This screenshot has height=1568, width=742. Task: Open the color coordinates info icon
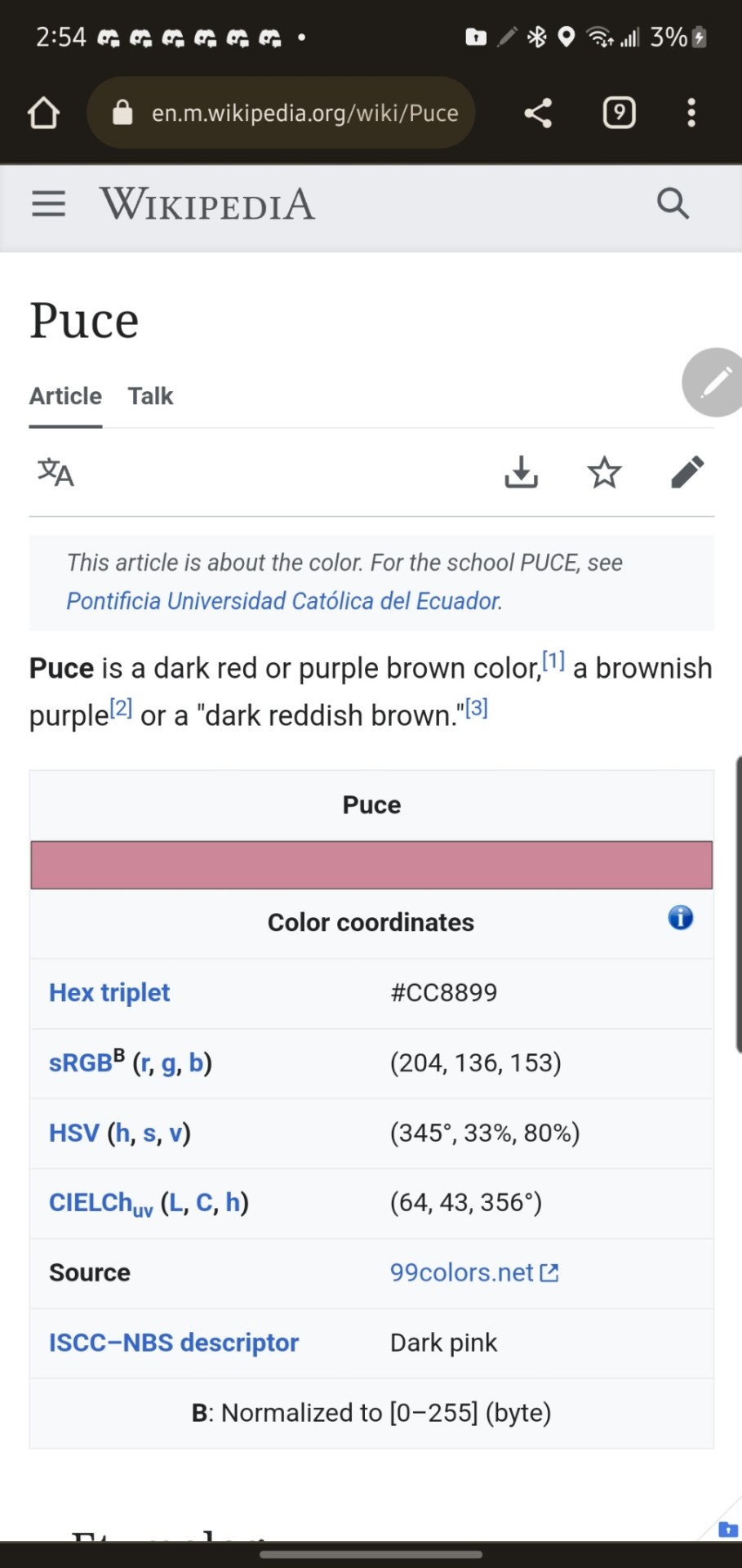tap(680, 918)
